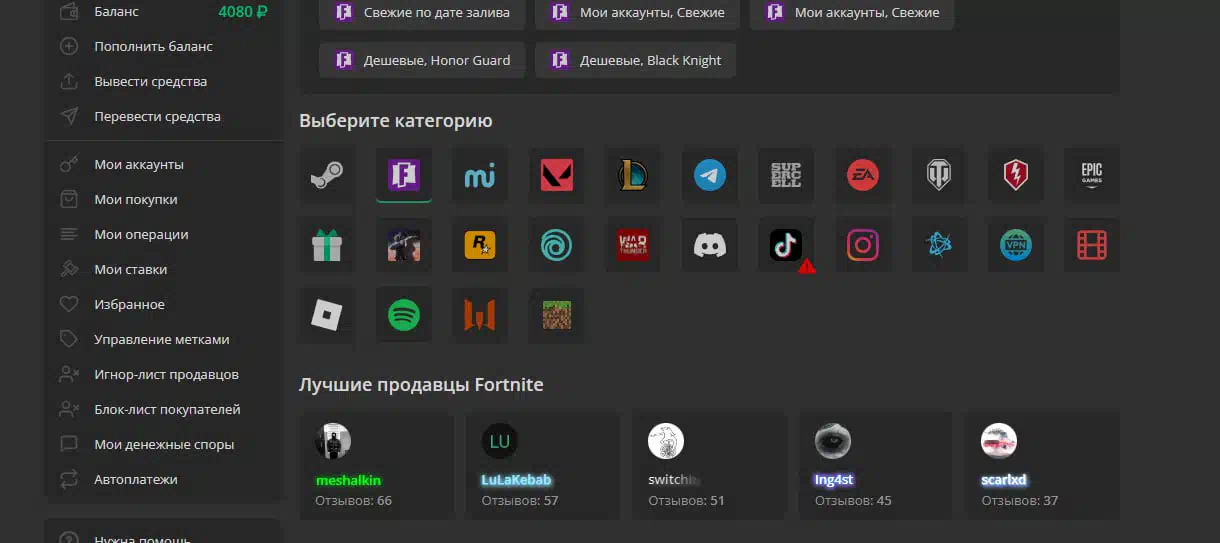Screen dimensions: 1220x543
Task: Click scarlxd's avatar picture
Action: pyautogui.click(x=999, y=441)
